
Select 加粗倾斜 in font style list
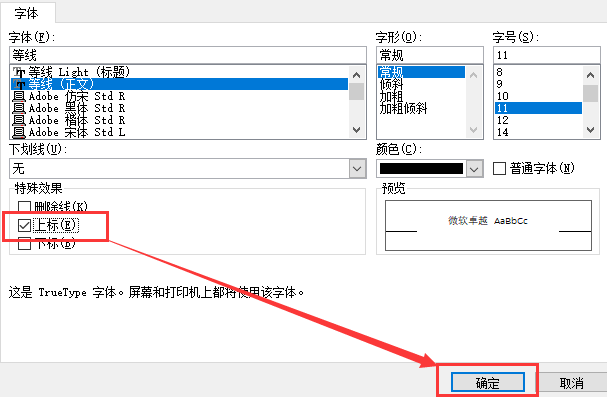(x=403, y=108)
